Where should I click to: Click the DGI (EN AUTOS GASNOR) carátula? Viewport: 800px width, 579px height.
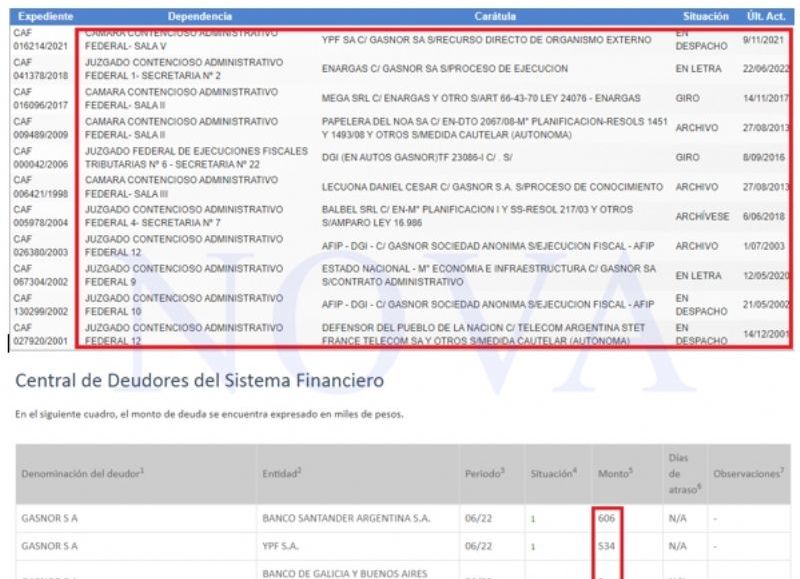(x=417, y=158)
